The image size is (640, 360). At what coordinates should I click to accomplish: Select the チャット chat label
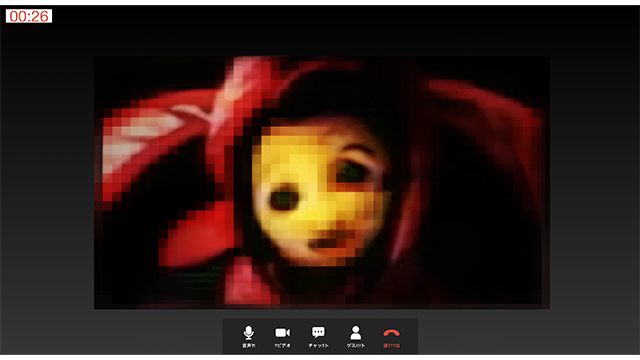pos(318,346)
